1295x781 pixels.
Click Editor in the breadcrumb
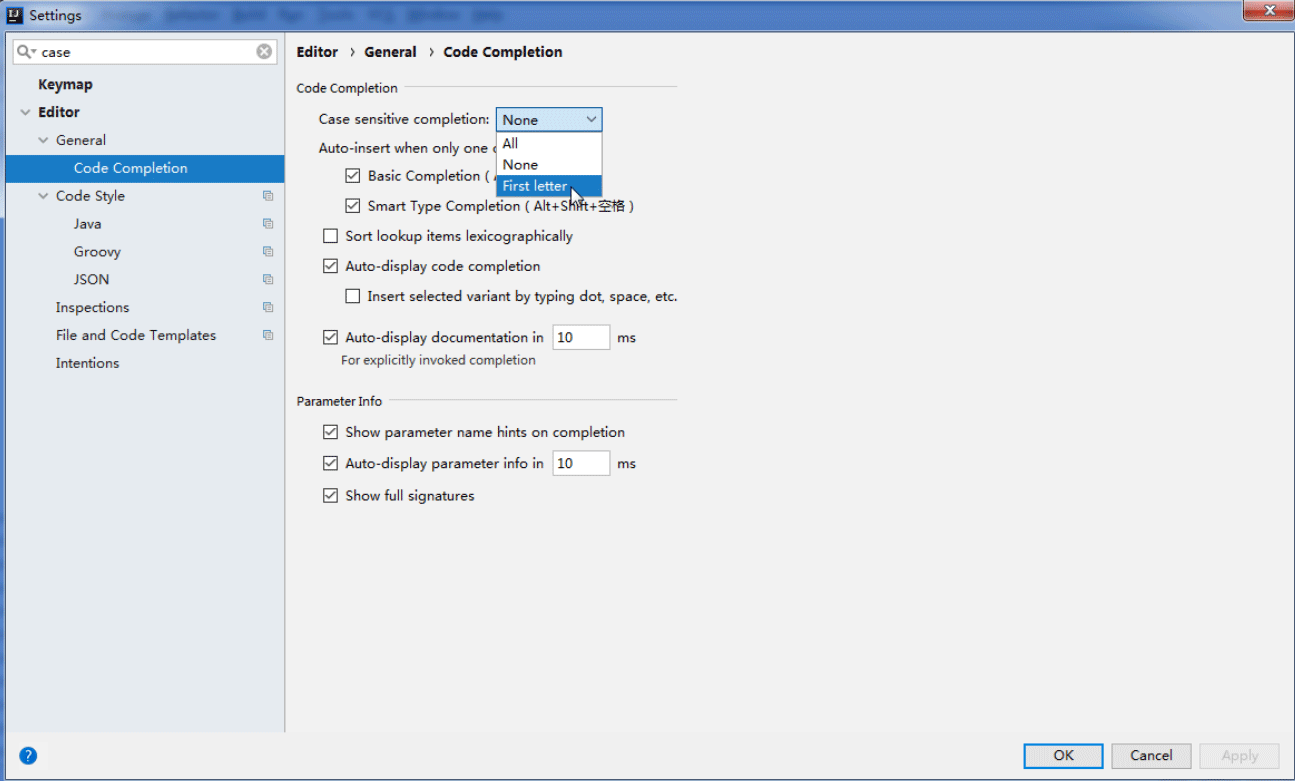coord(317,52)
